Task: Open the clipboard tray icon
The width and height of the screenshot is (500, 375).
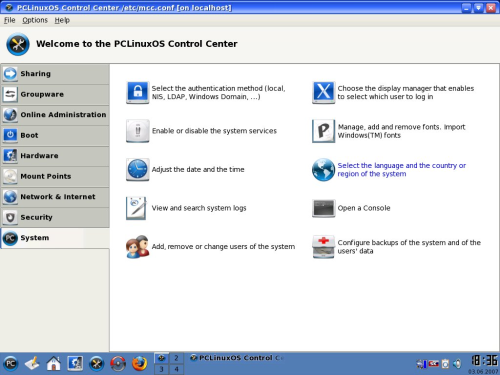Action: point(445,364)
